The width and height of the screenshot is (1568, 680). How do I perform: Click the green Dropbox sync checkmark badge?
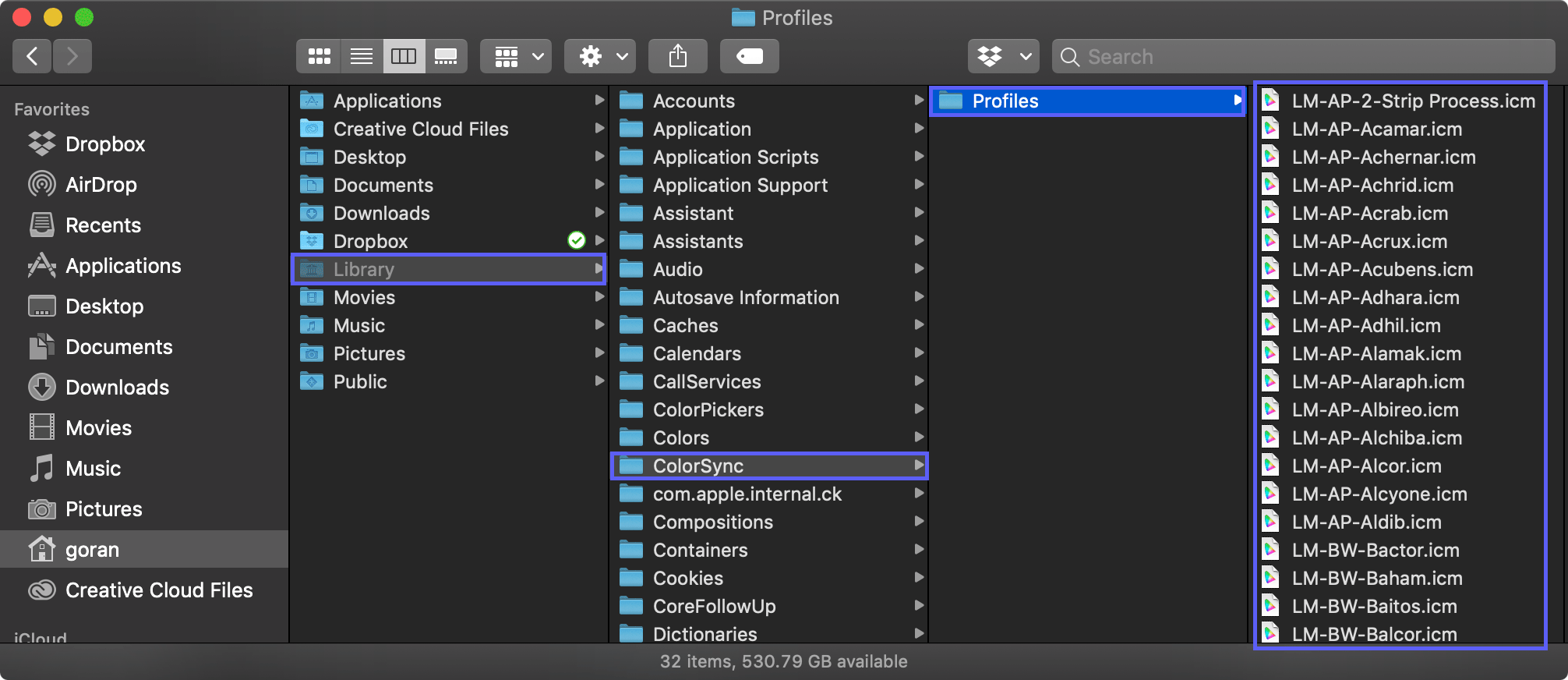pos(577,240)
